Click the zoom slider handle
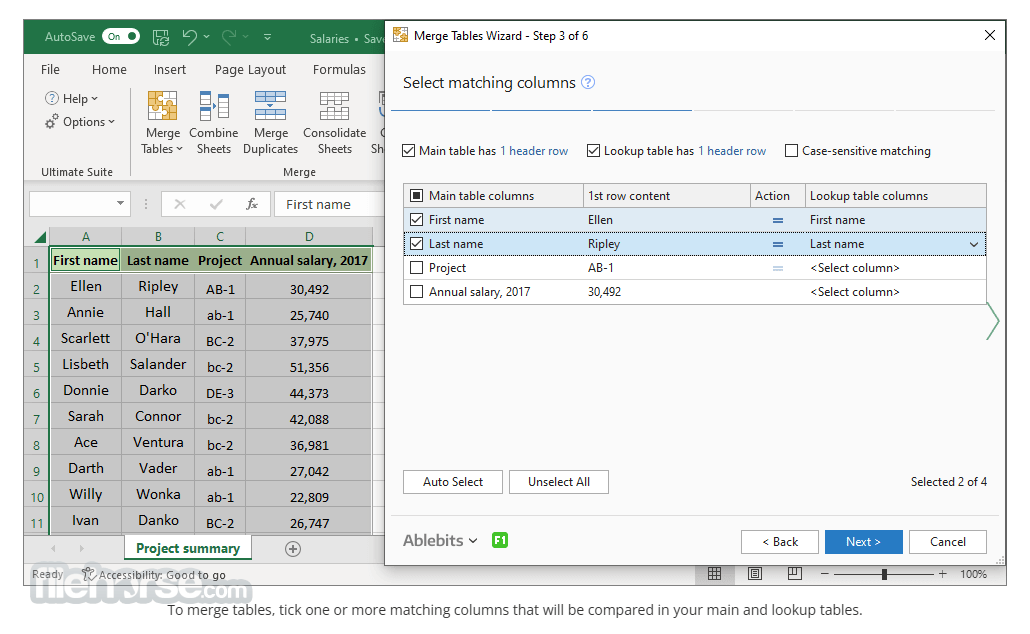The width and height of the screenshot is (1030, 634). (x=884, y=574)
